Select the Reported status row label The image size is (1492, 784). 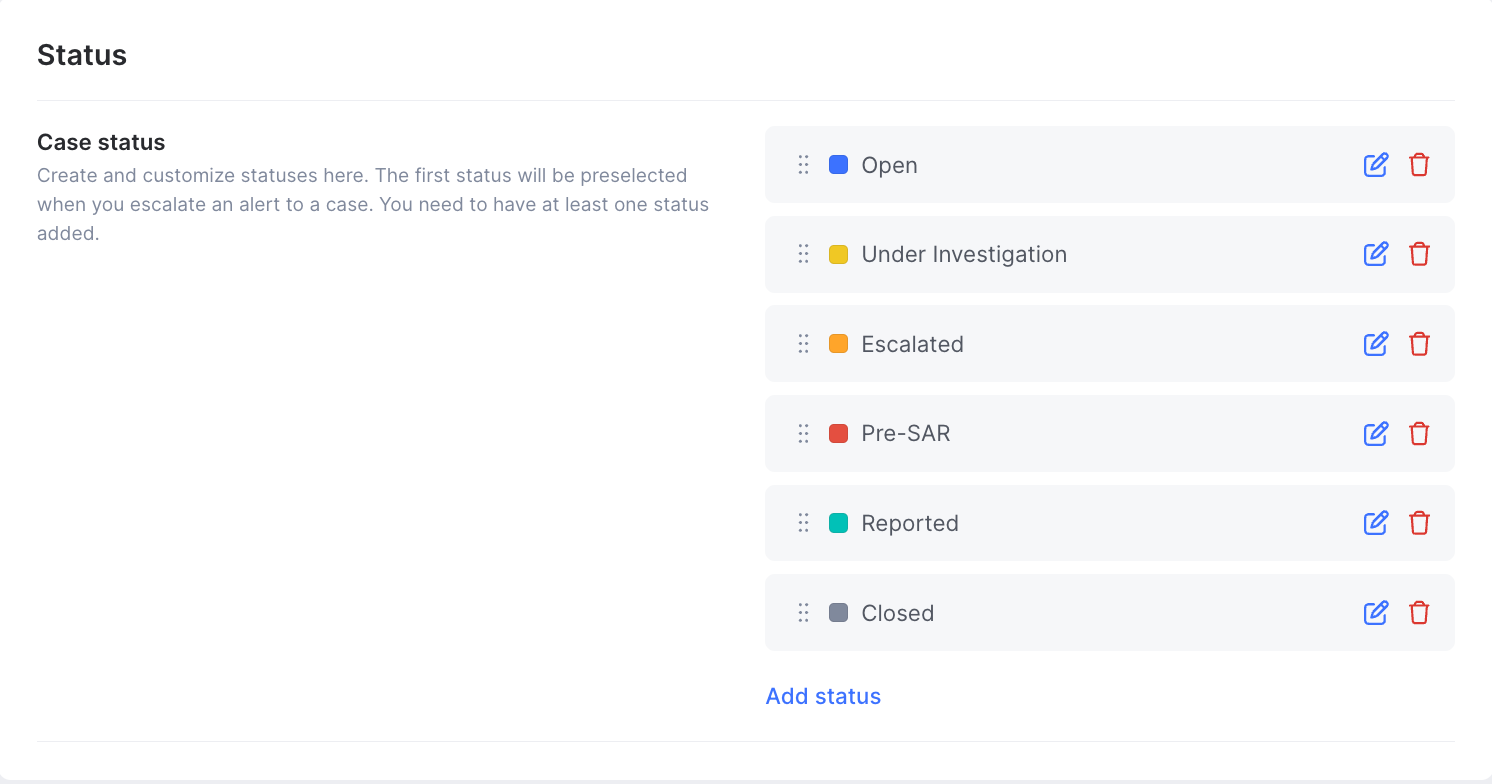click(x=910, y=523)
